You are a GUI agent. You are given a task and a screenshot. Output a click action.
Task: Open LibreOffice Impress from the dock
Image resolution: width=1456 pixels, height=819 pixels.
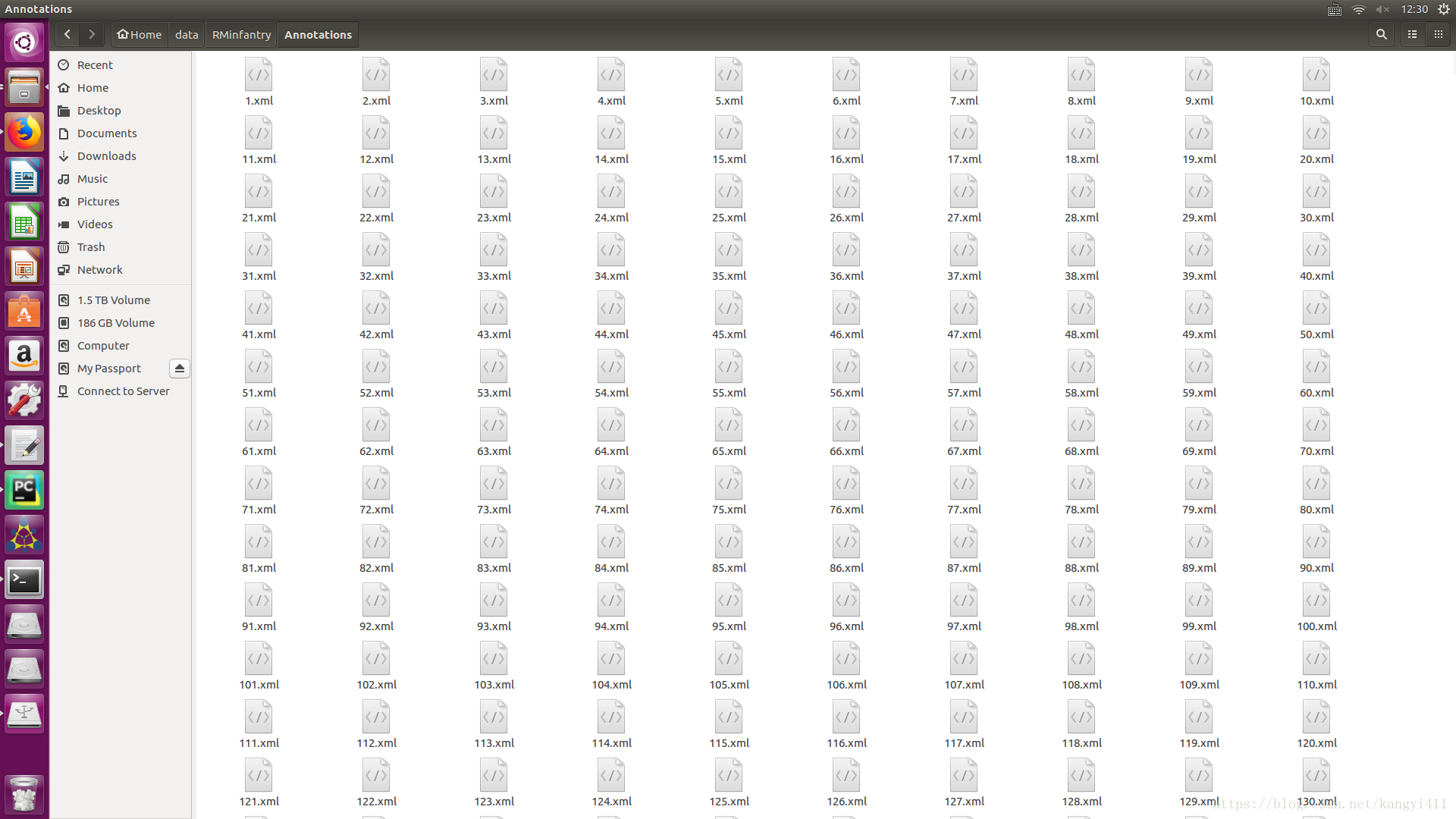coord(24,268)
